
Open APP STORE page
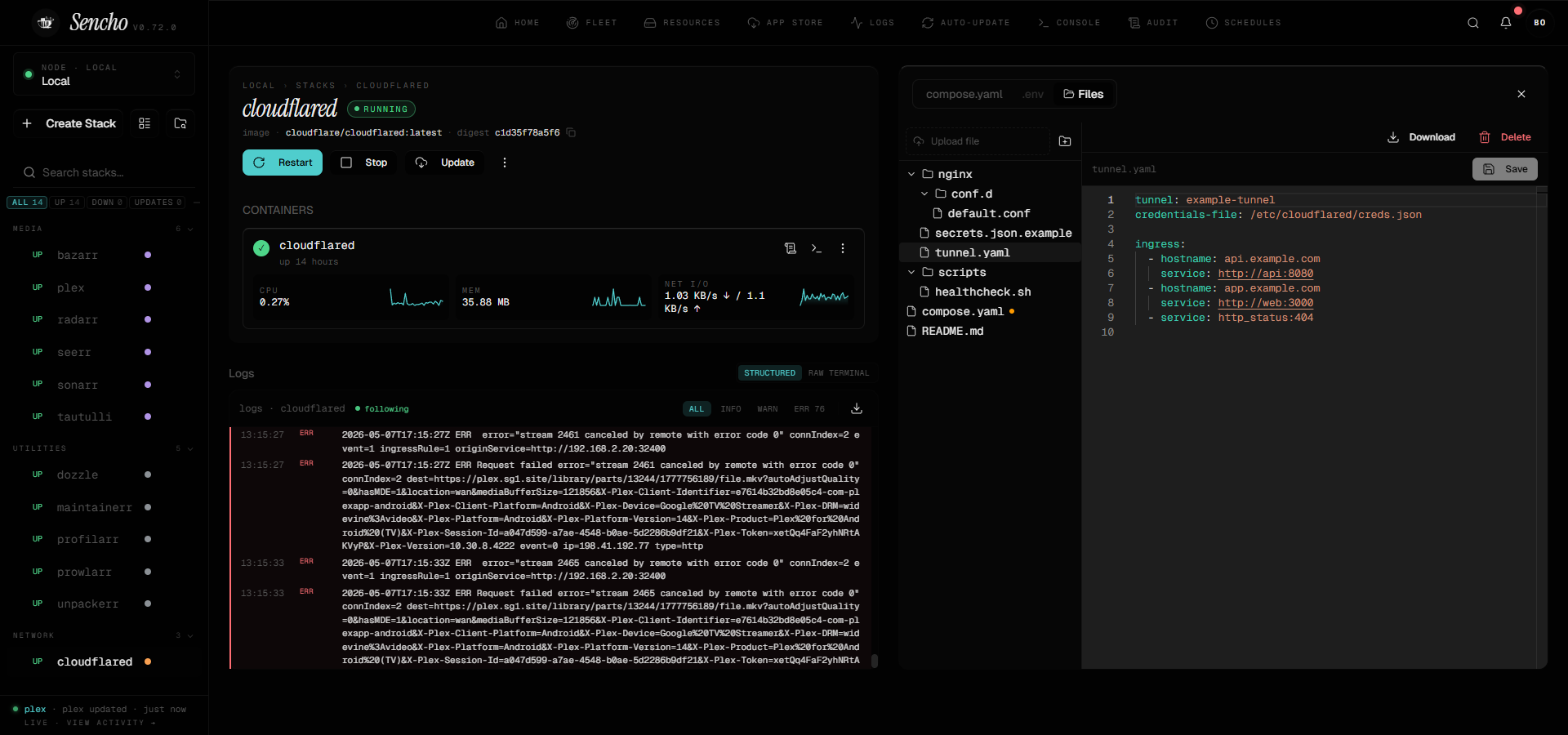(x=785, y=23)
